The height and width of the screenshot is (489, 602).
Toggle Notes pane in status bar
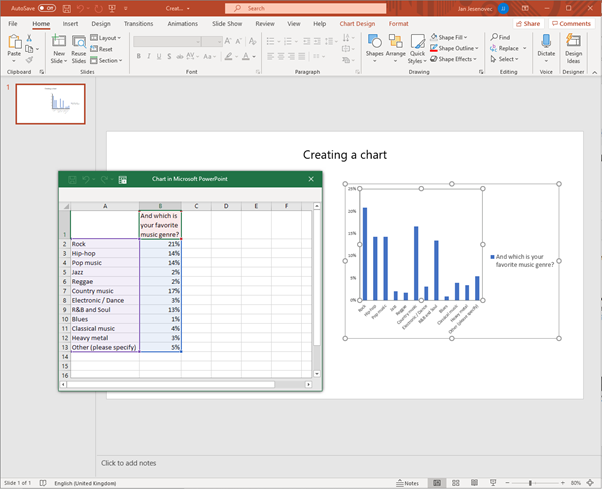407,482
